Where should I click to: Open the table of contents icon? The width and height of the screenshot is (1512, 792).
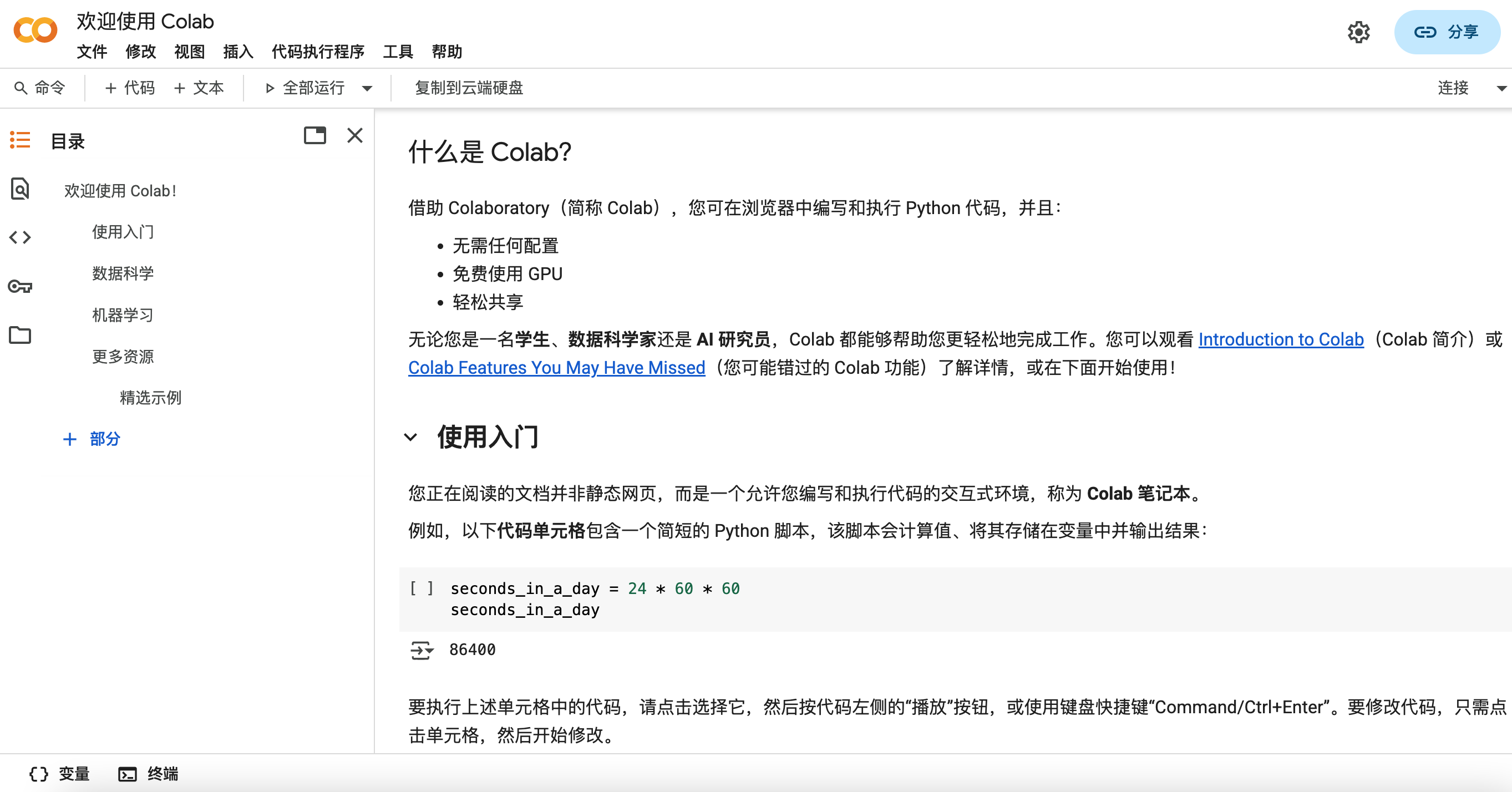coord(20,140)
